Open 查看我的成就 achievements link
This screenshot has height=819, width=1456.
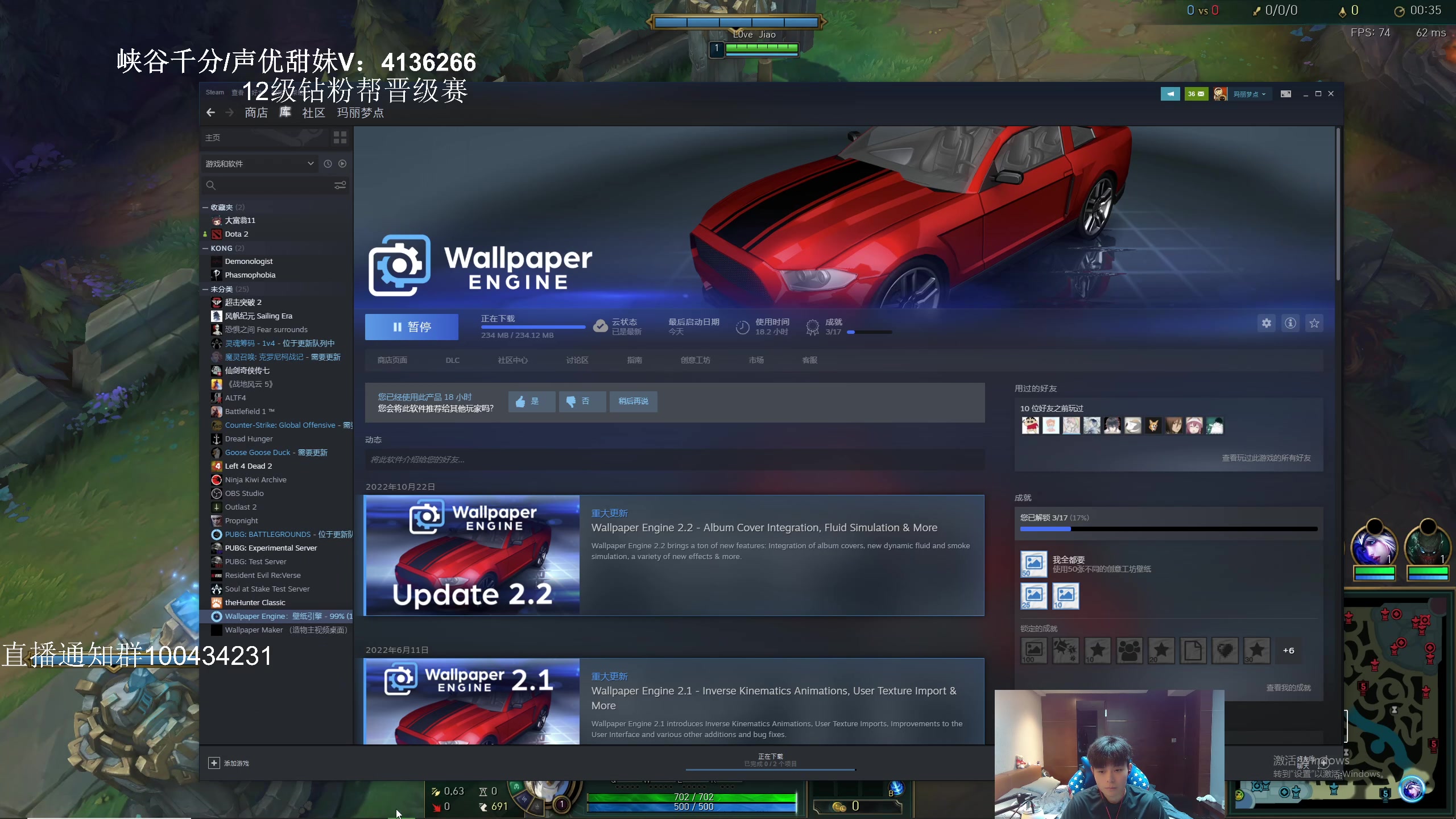1289,688
